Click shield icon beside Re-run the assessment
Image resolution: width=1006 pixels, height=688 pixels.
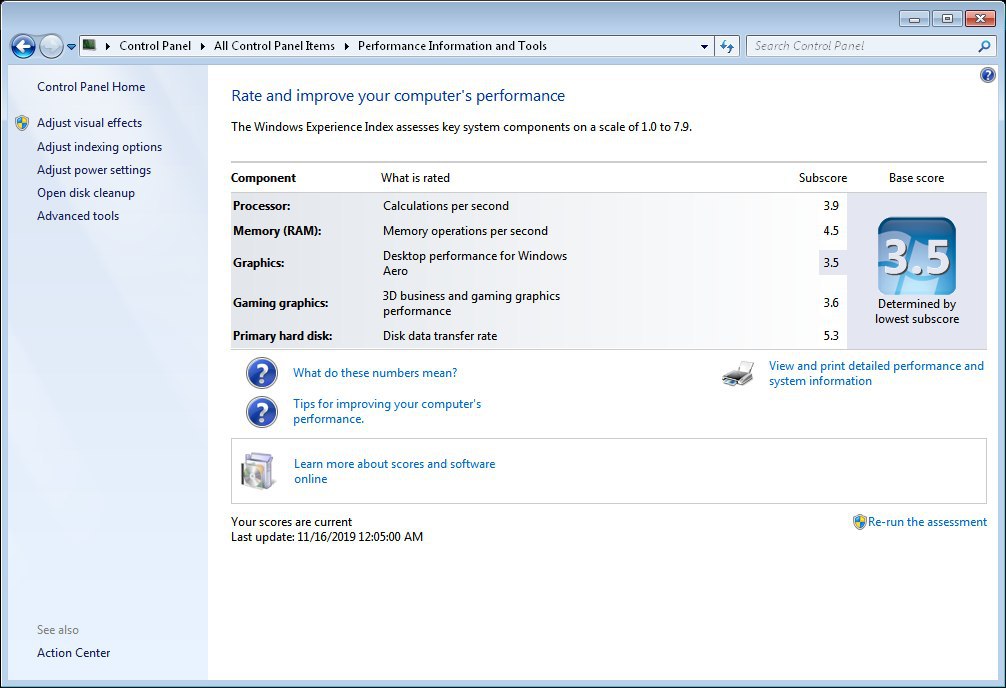859,522
